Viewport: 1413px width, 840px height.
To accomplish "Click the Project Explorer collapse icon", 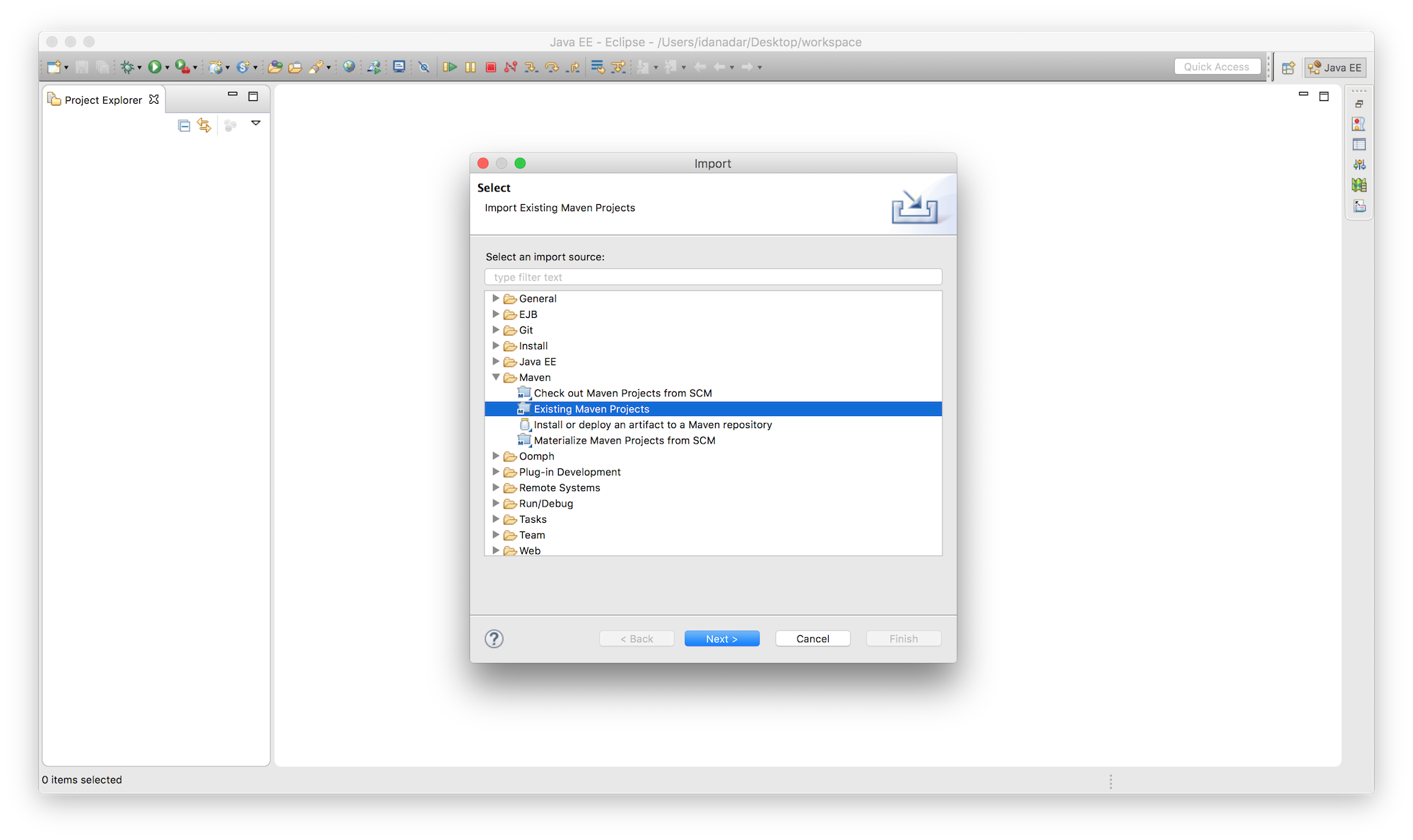I will tap(183, 125).
